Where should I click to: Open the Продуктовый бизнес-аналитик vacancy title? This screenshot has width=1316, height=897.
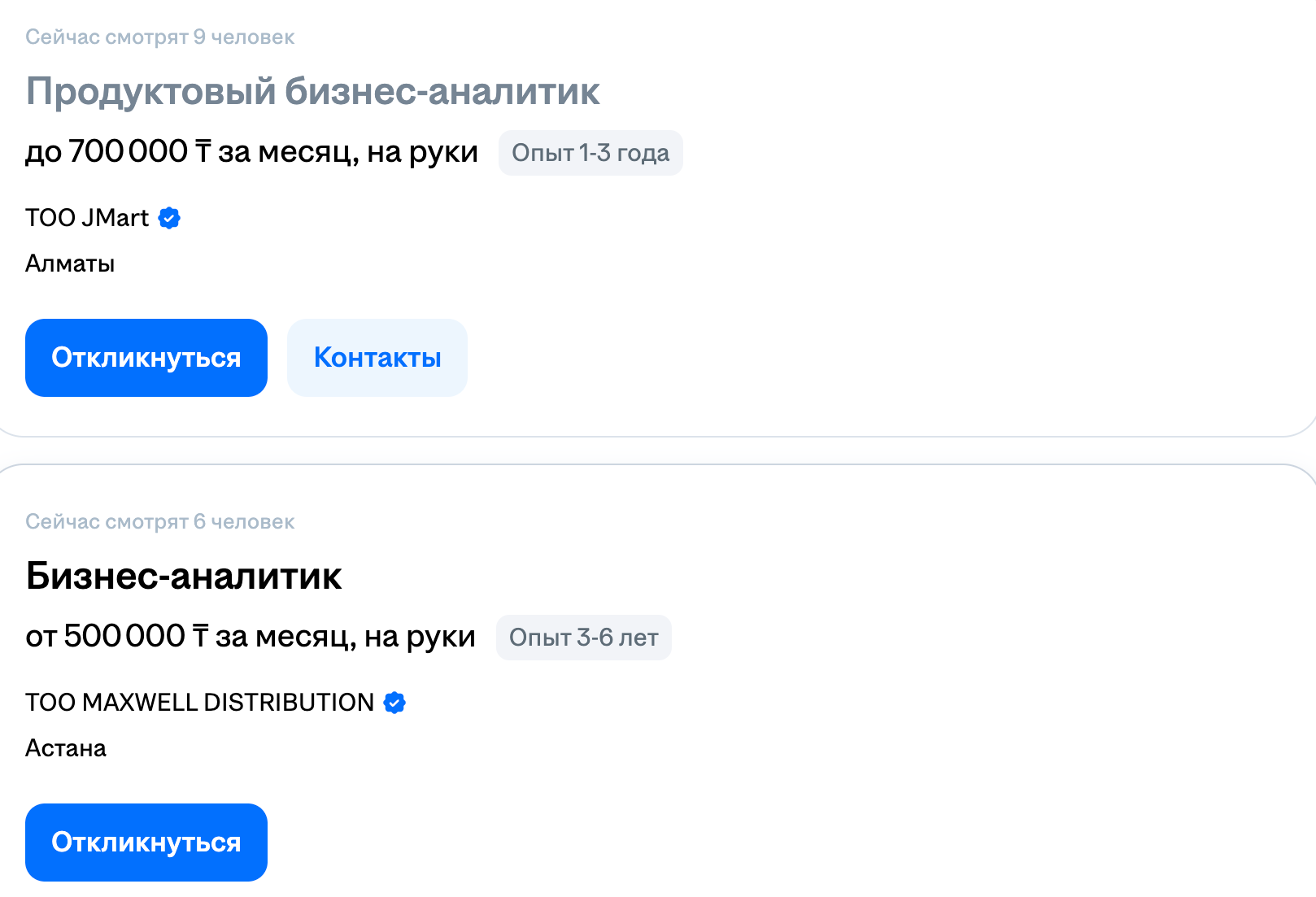pyautogui.click(x=312, y=91)
